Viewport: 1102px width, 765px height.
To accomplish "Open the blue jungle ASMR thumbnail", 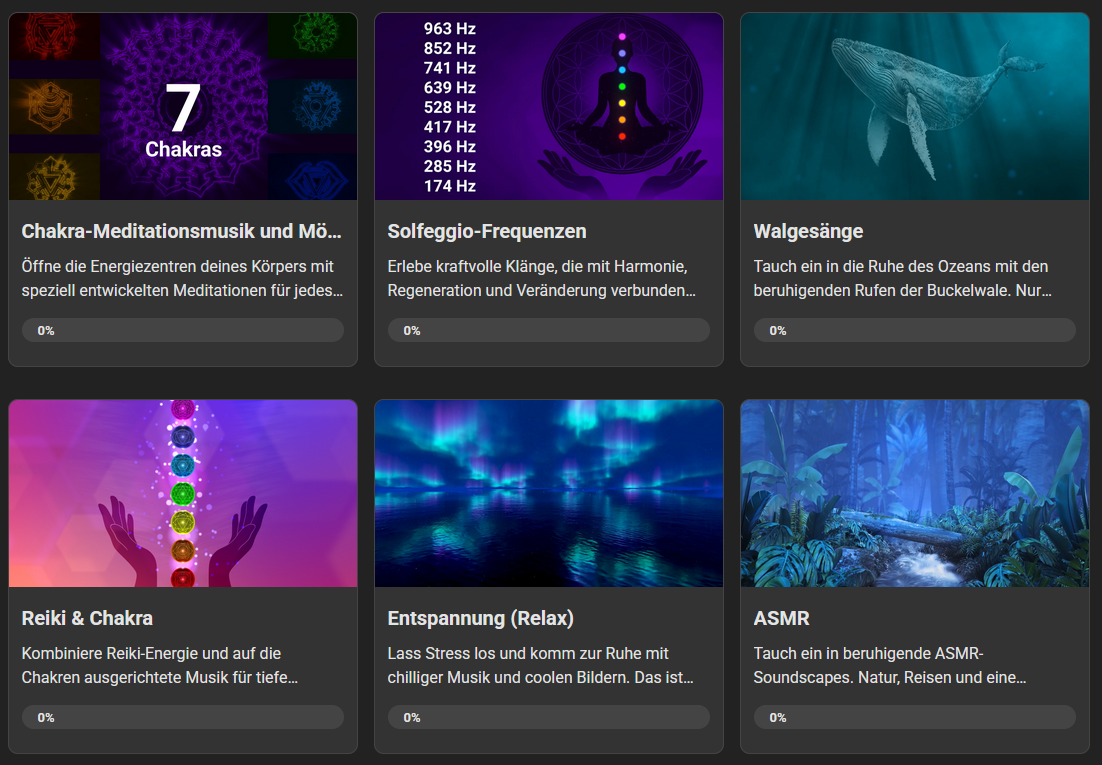I will point(915,493).
